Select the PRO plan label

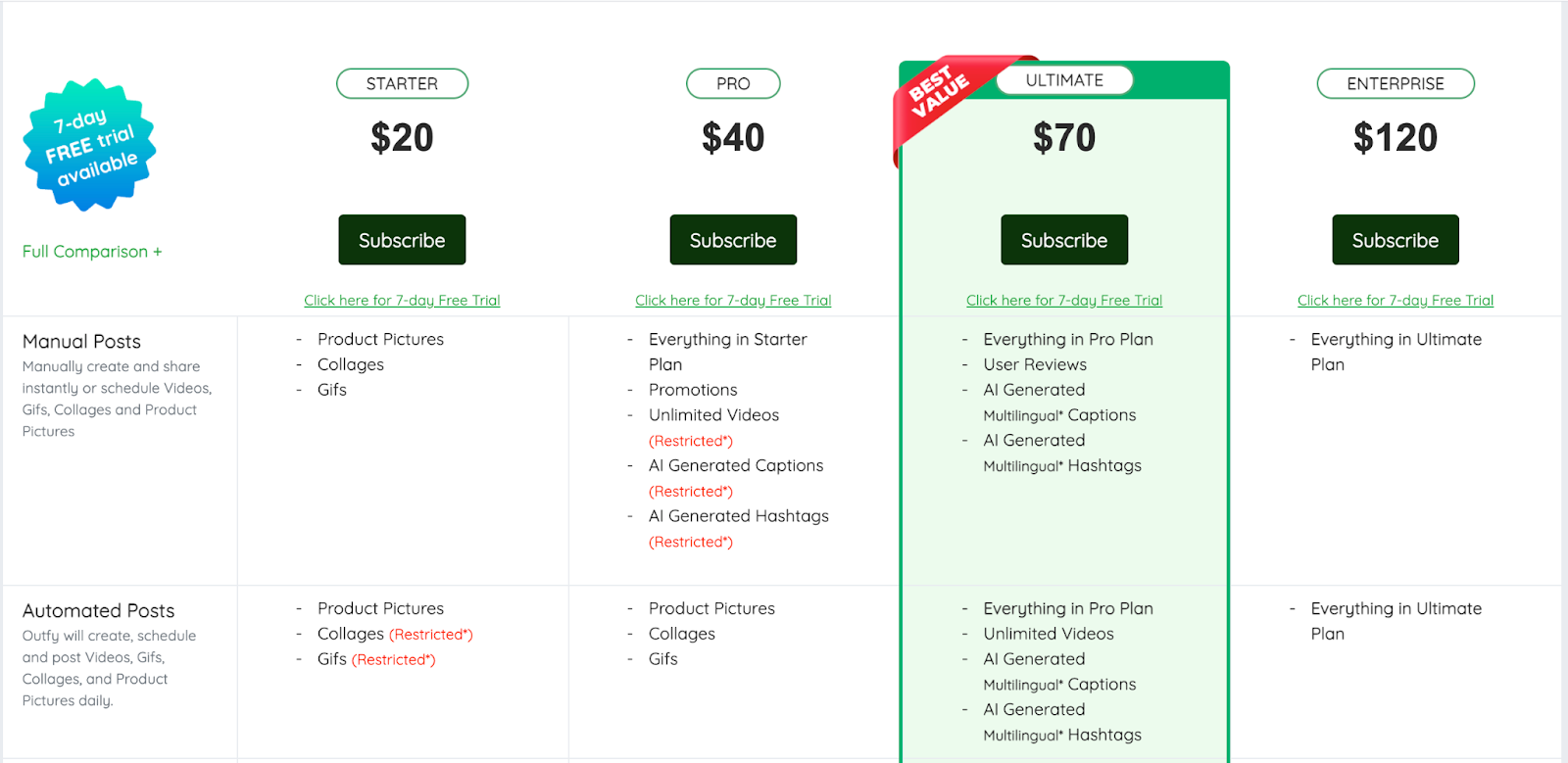pos(733,84)
